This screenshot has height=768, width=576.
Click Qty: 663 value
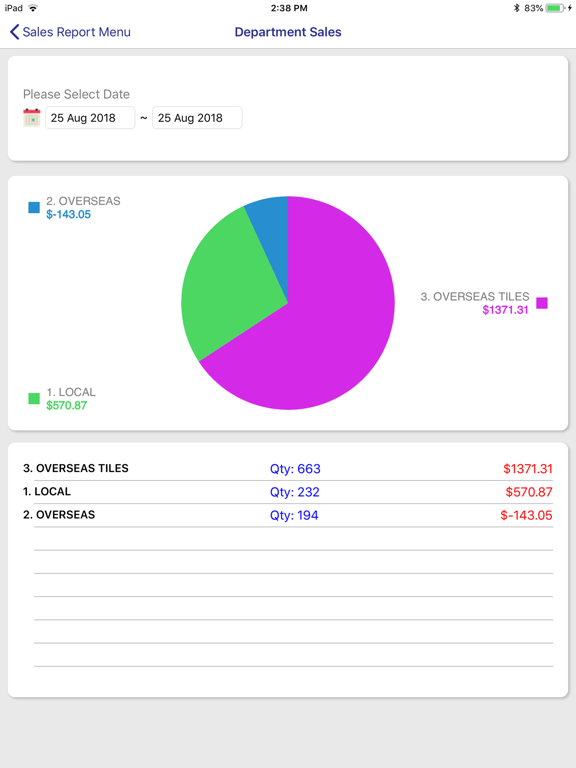coord(295,469)
